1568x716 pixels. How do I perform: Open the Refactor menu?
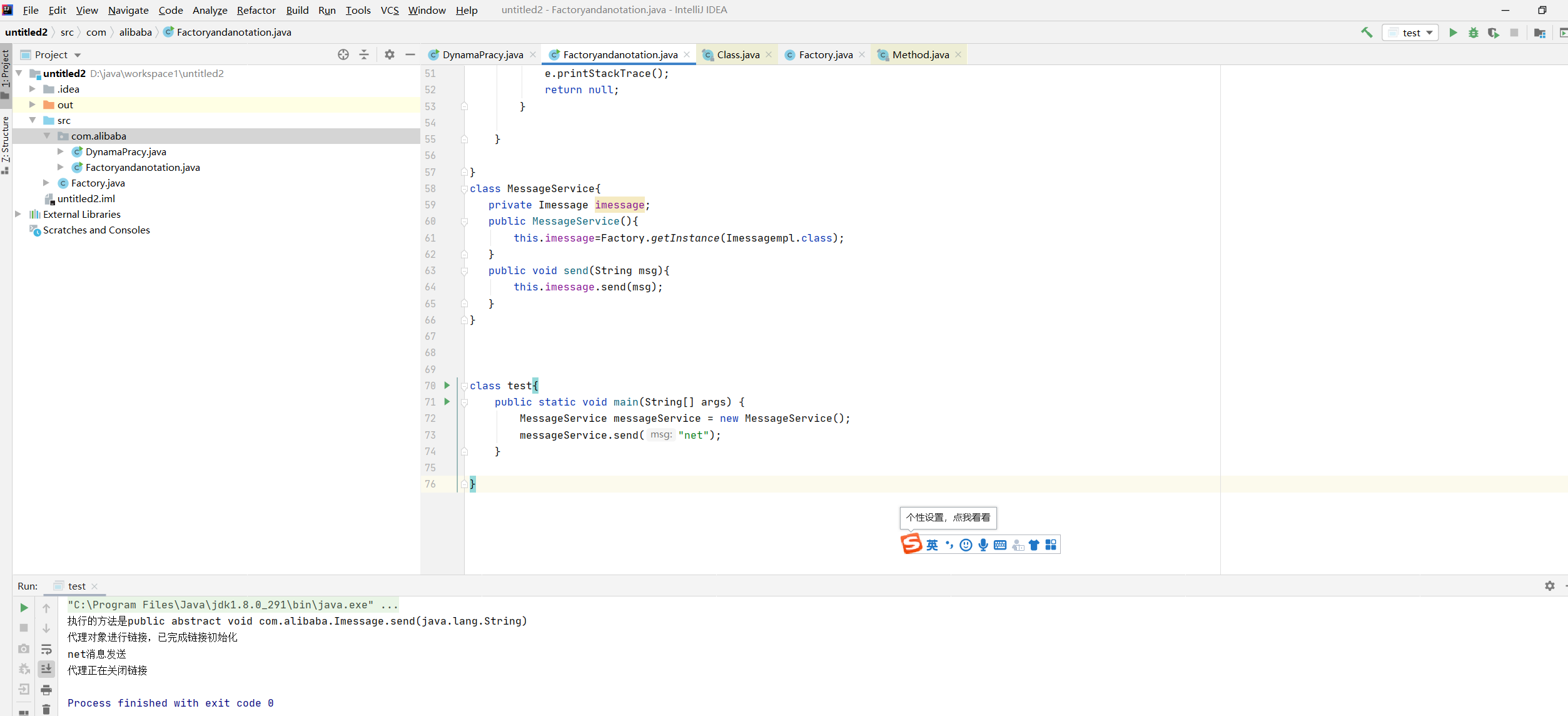pyautogui.click(x=256, y=10)
